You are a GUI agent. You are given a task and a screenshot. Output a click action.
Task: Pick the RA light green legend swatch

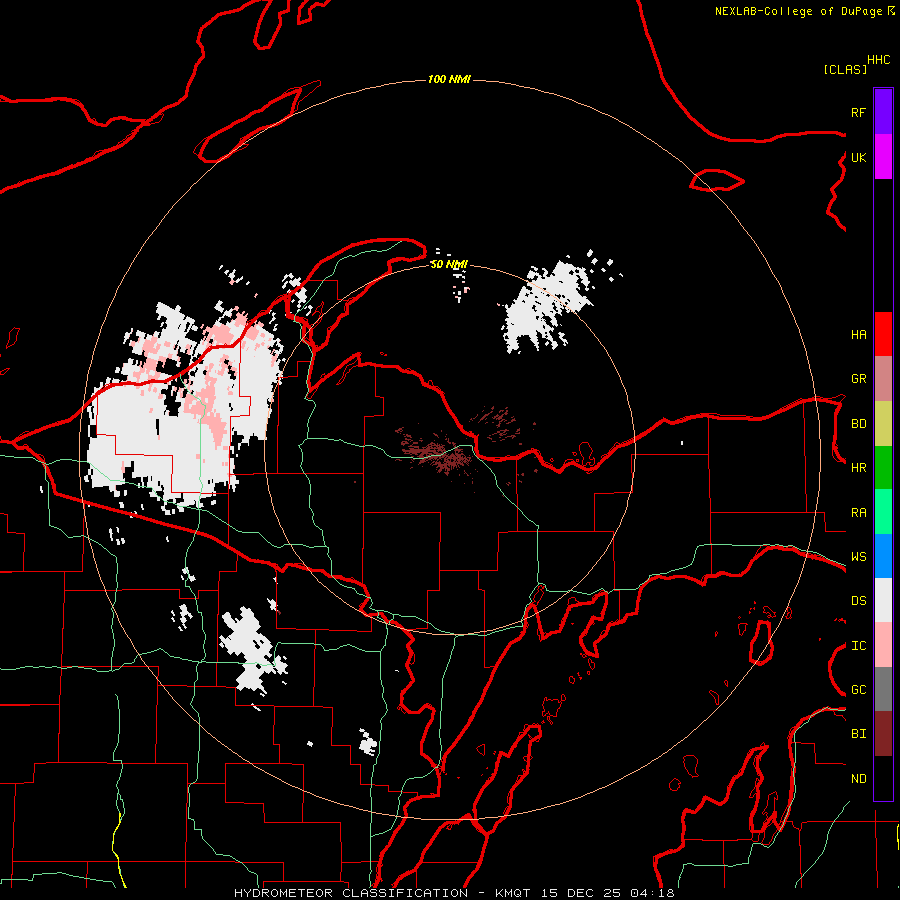(883, 512)
